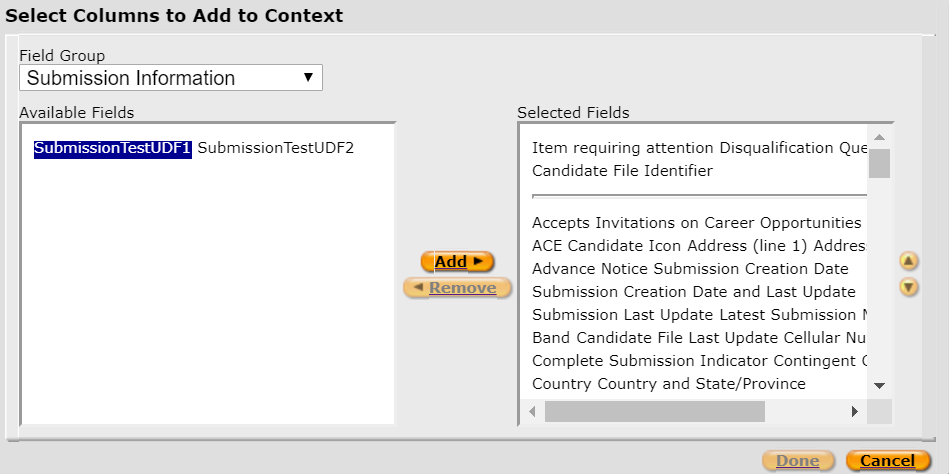Click the vertical scrollbar thumb in Selected Fields
Image resolution: width=949 pixels, height=474 pixels.
pyautogui.click(x=879, y=163)
